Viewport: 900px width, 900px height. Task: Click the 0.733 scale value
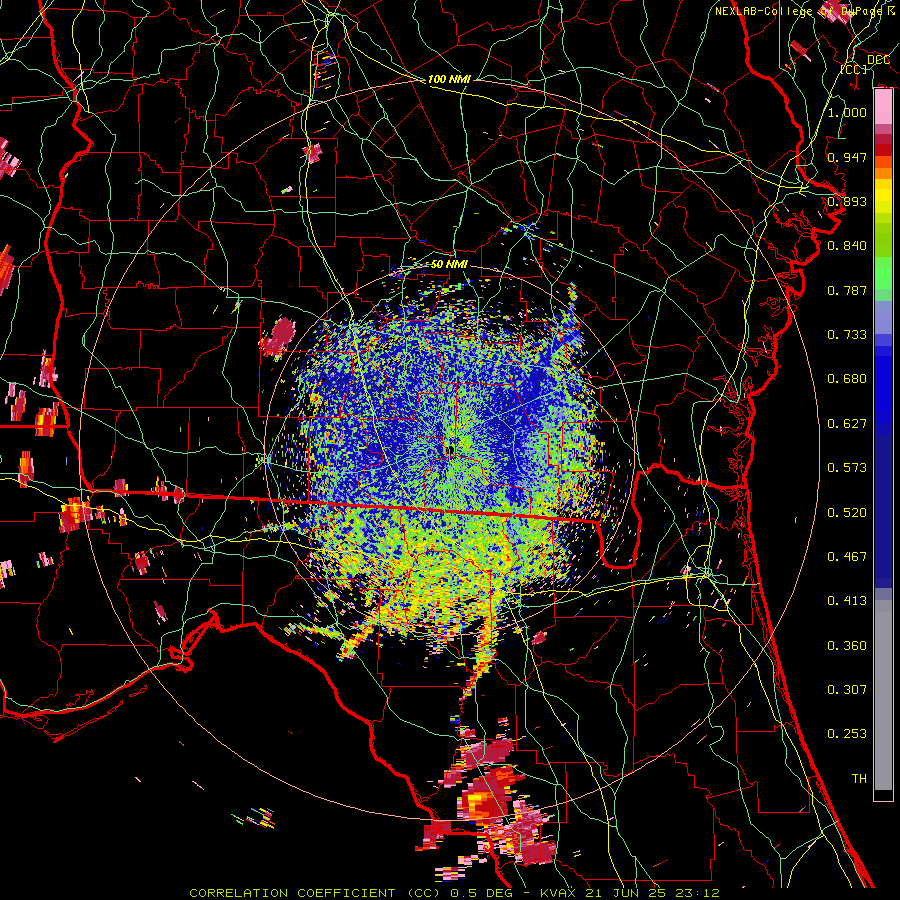pyautogui.click(x=847, y=335)
